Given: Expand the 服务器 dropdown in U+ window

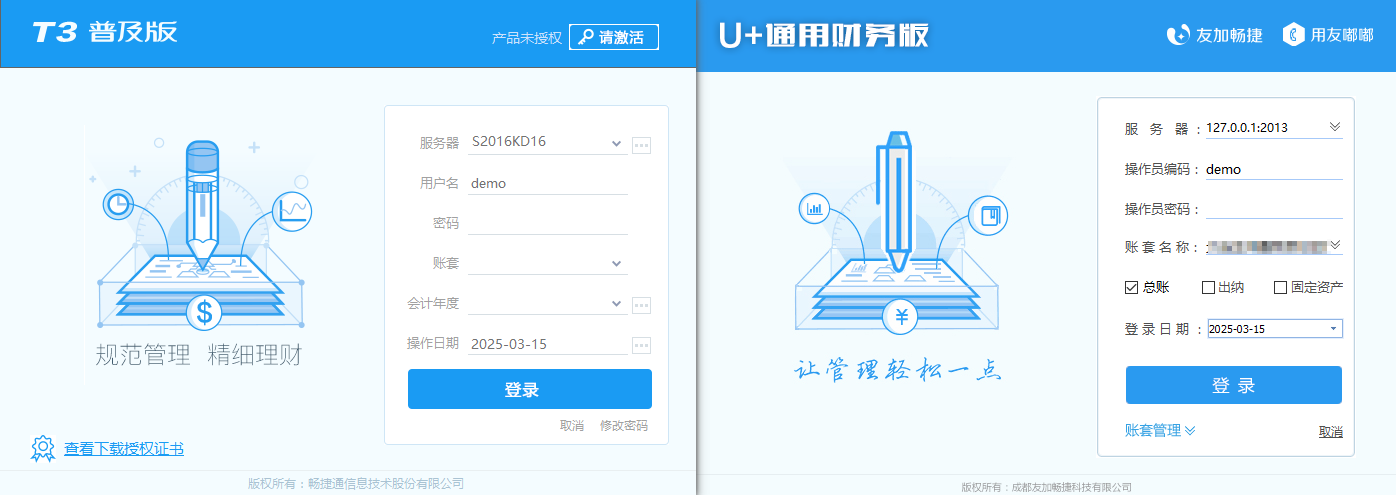Looking at the screenshot, I should [1334, 127].
